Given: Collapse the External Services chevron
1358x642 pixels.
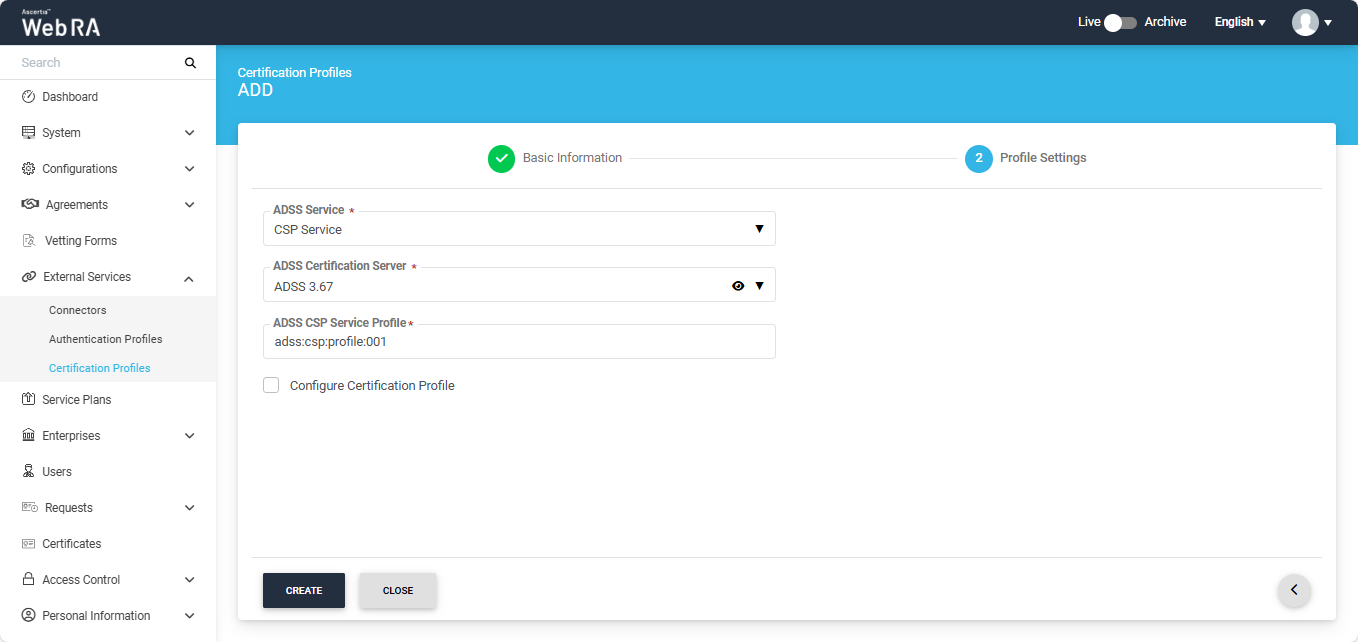Looking at the screenshot, I should point(190,278).
